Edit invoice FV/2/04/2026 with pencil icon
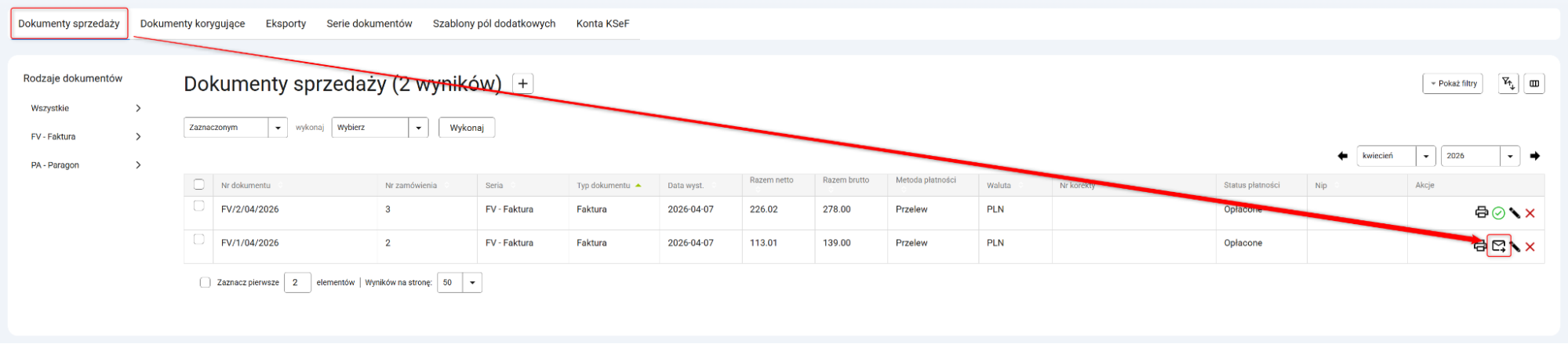Viewport: 1568px width, 344px height. tap(1515, 213)
